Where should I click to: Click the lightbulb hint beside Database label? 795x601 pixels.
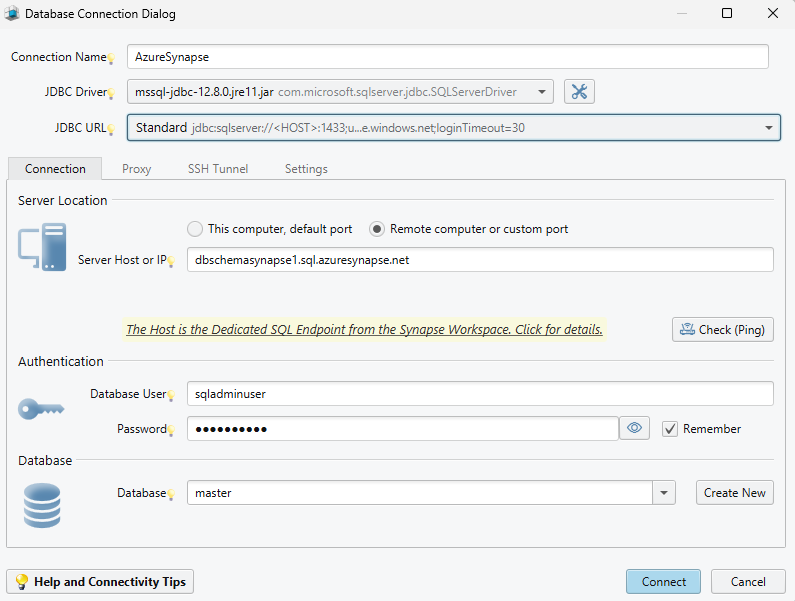point(171,495)
